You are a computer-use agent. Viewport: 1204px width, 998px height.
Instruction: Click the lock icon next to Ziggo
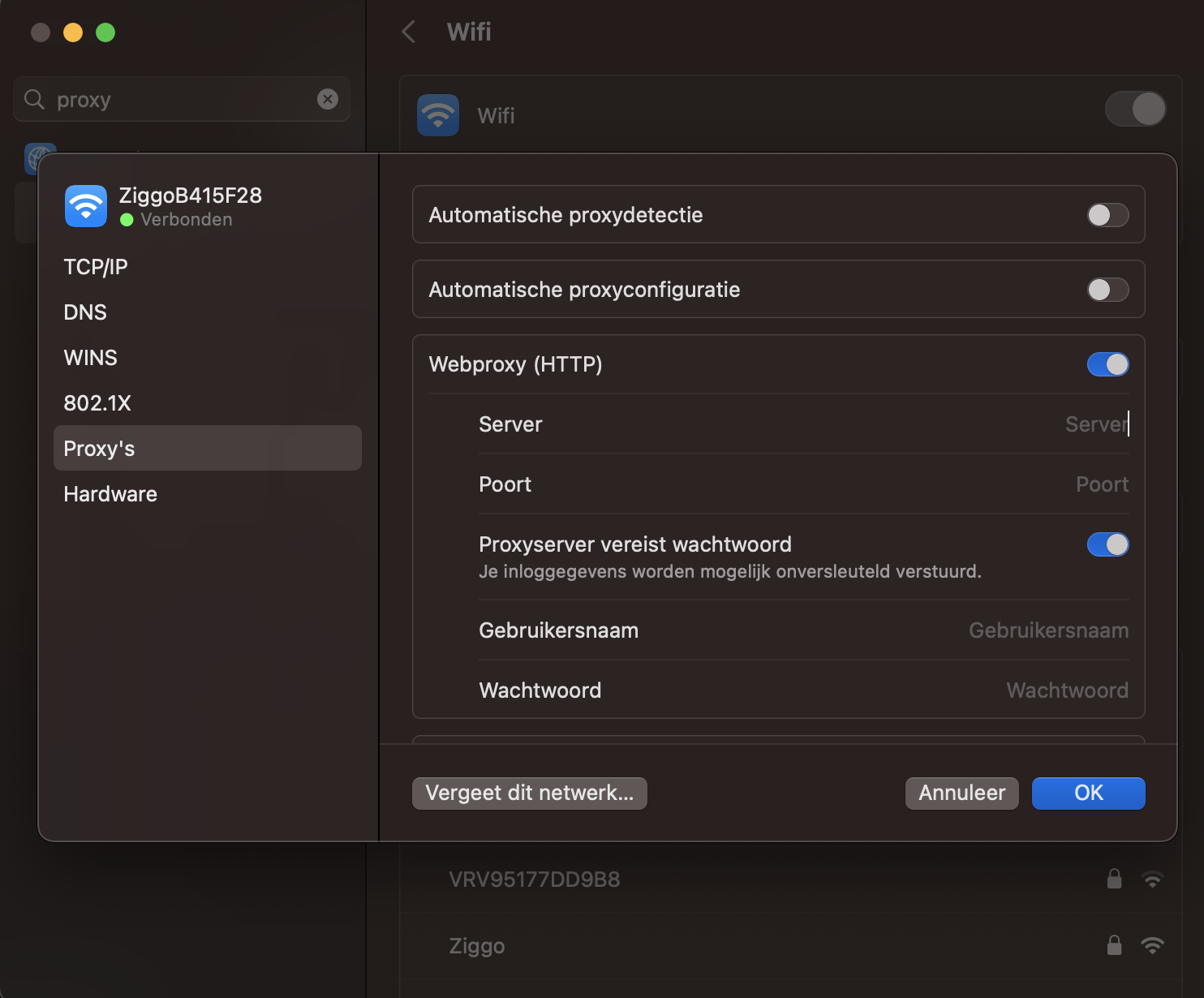click(x=1114, y=945)
